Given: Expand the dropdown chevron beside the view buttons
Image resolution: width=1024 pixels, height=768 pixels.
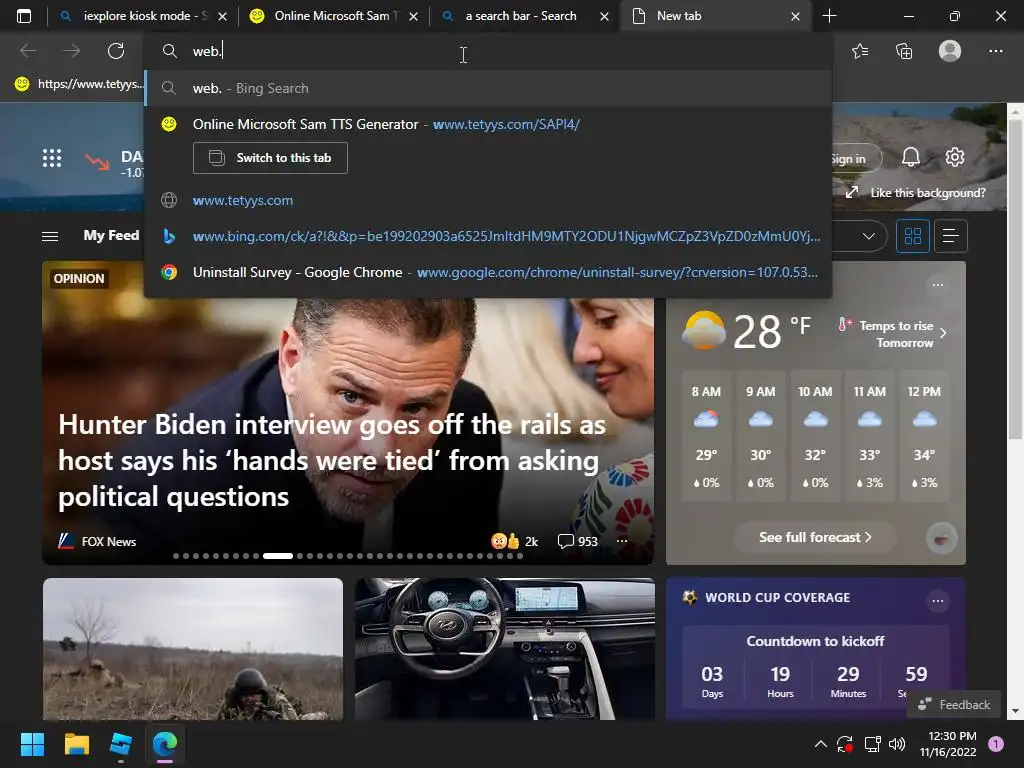Looking at the screenshot, I should [x=869, y=236].
